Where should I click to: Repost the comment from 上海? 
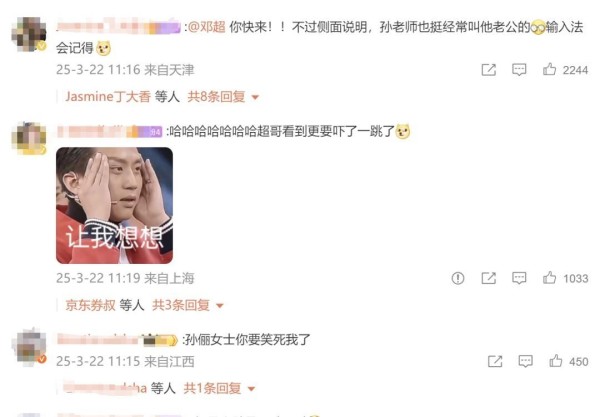(489, 278)
